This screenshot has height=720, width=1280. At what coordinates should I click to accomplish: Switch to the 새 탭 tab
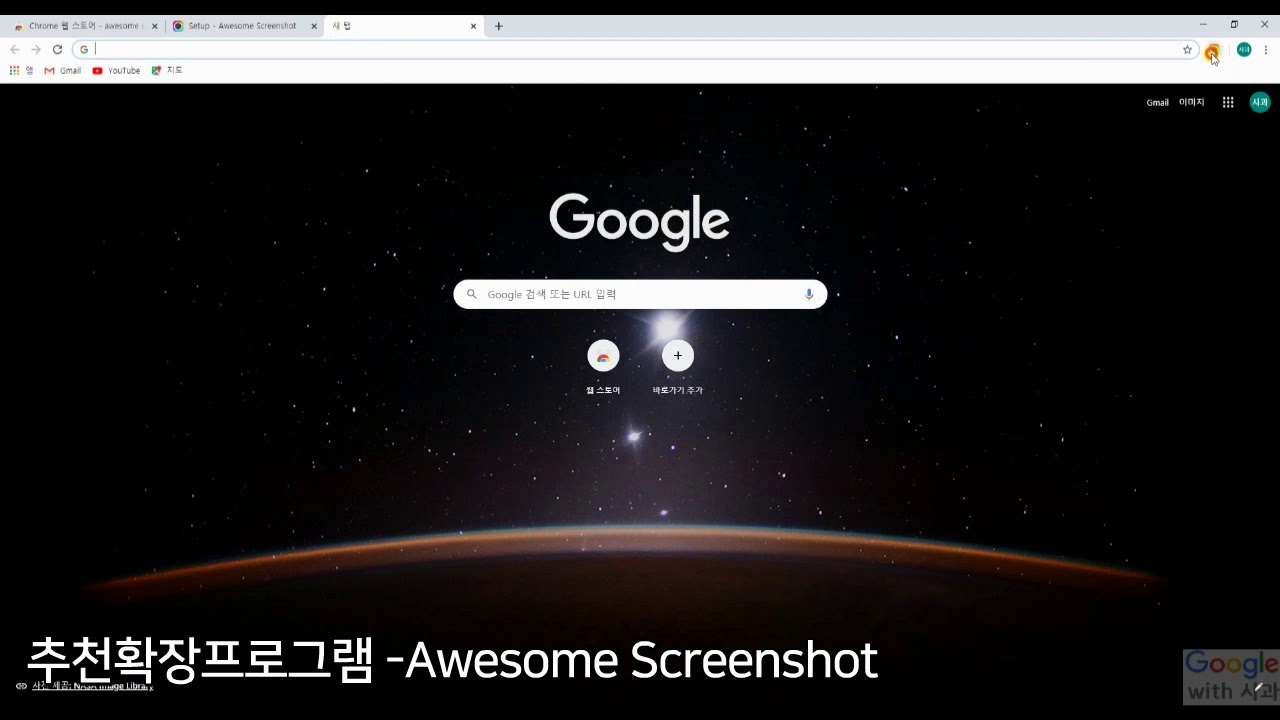(x=403, y=26)
